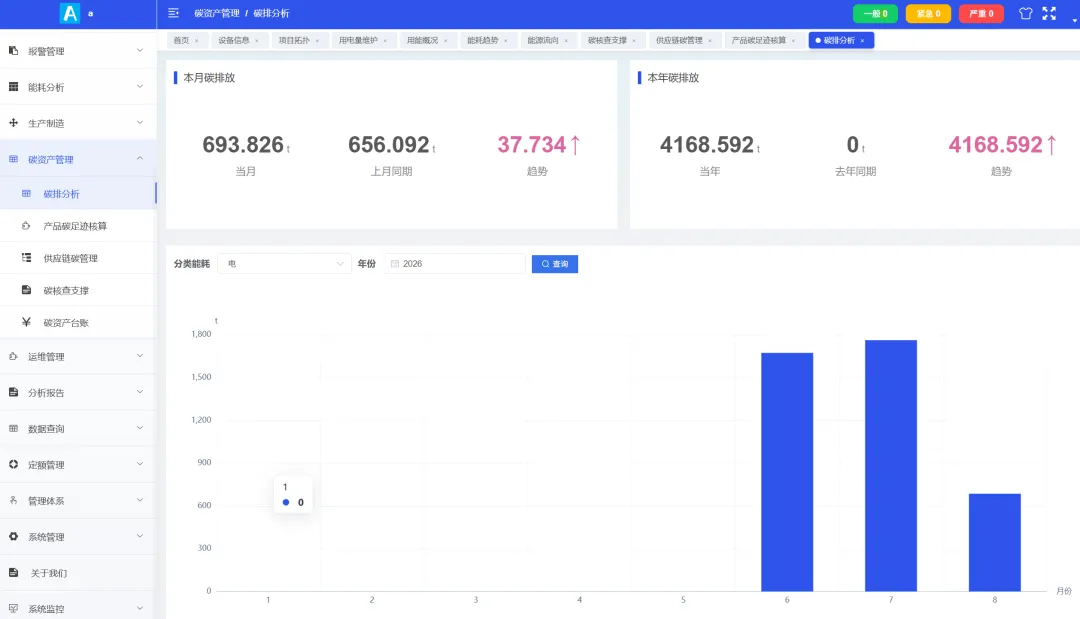Click the 系统管理 gear icon
Image resolution: width=1080 pixels, height=619 pixels.
(x=13, y=536)
